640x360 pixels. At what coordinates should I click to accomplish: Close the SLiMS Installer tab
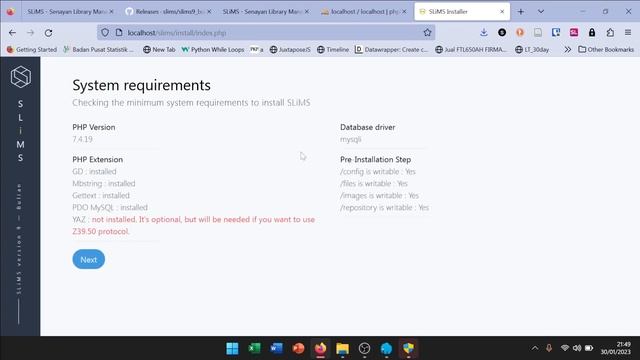(502, 11)
